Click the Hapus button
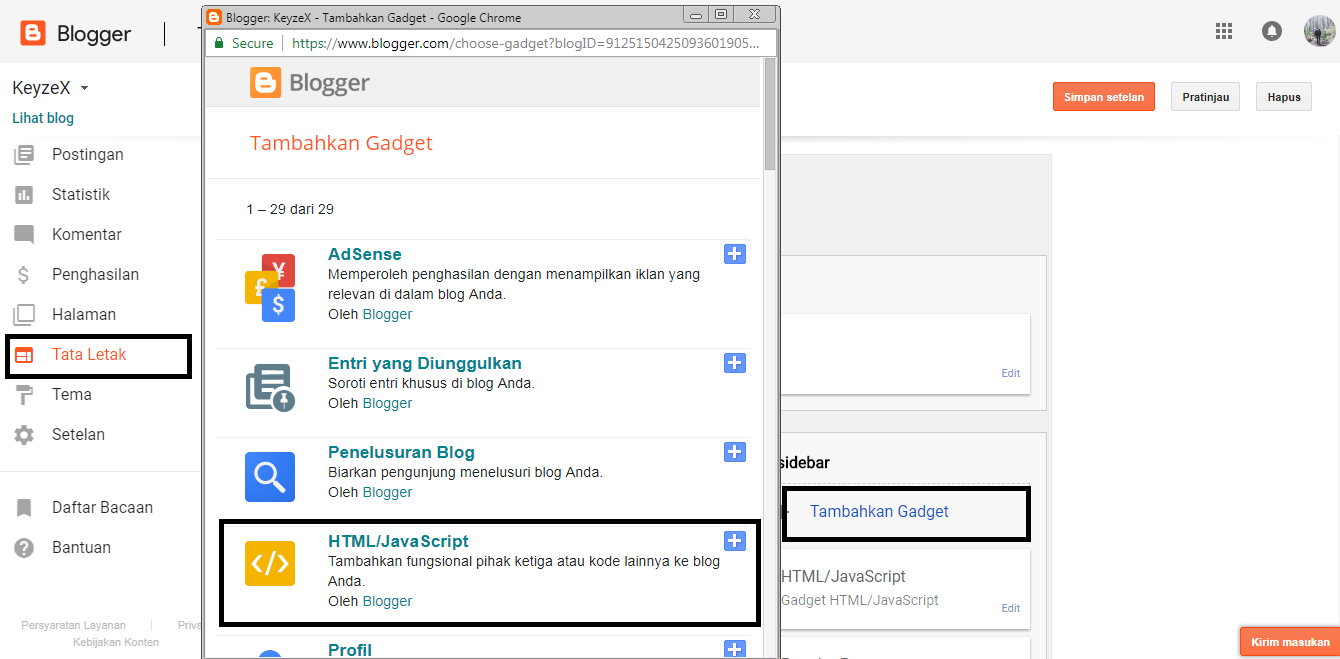This screenshot has height=659, width=1340. [1284, 97]
